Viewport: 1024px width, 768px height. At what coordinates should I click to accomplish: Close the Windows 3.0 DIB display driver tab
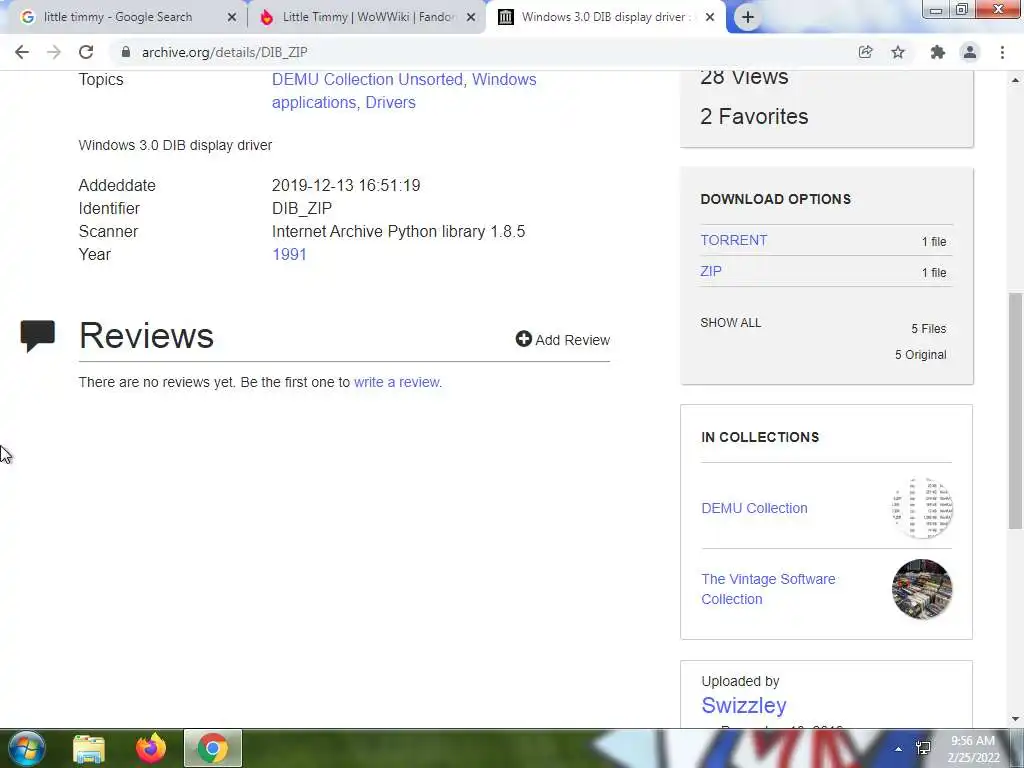[710, 18]
